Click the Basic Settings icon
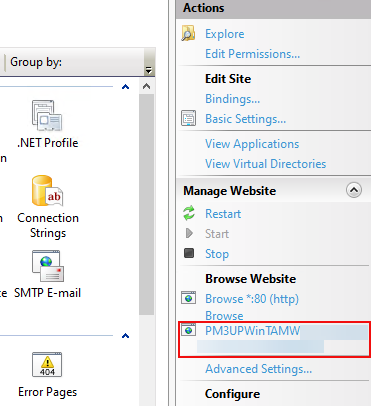 pyautogui.click(x=188, y=118)
